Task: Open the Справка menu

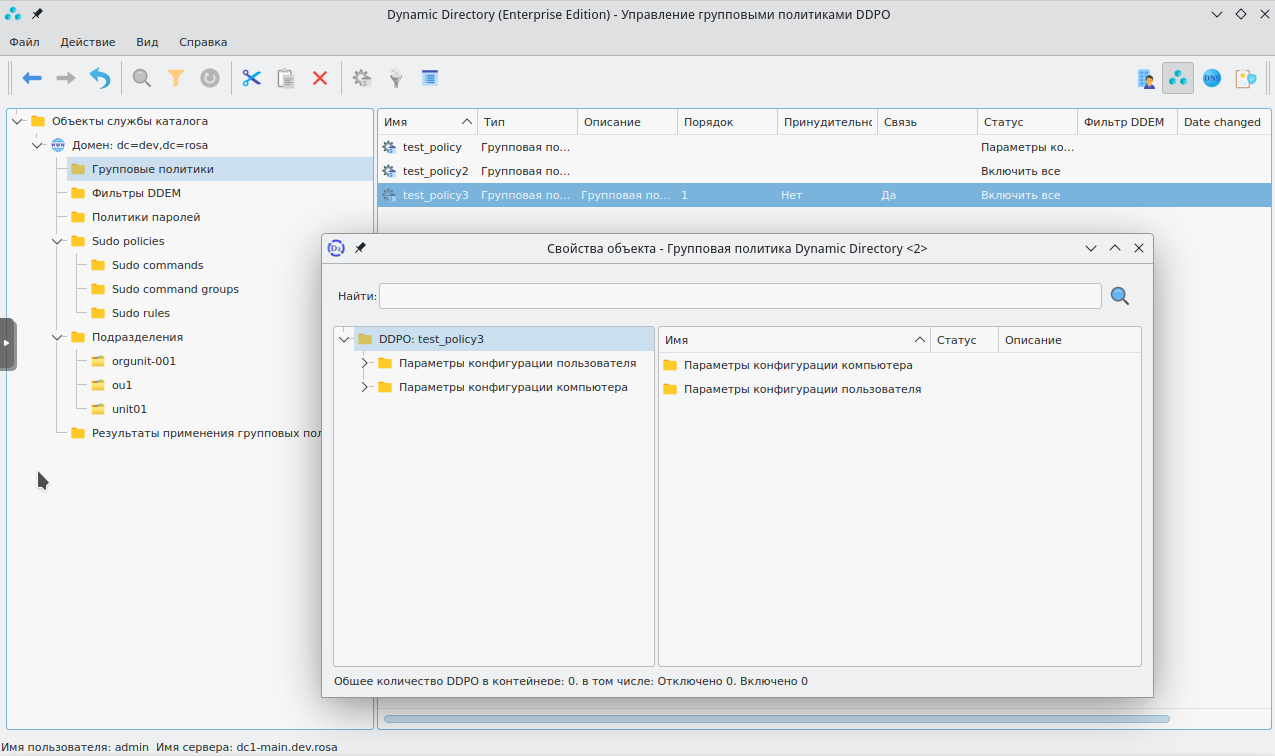Action: click(203, 42)
